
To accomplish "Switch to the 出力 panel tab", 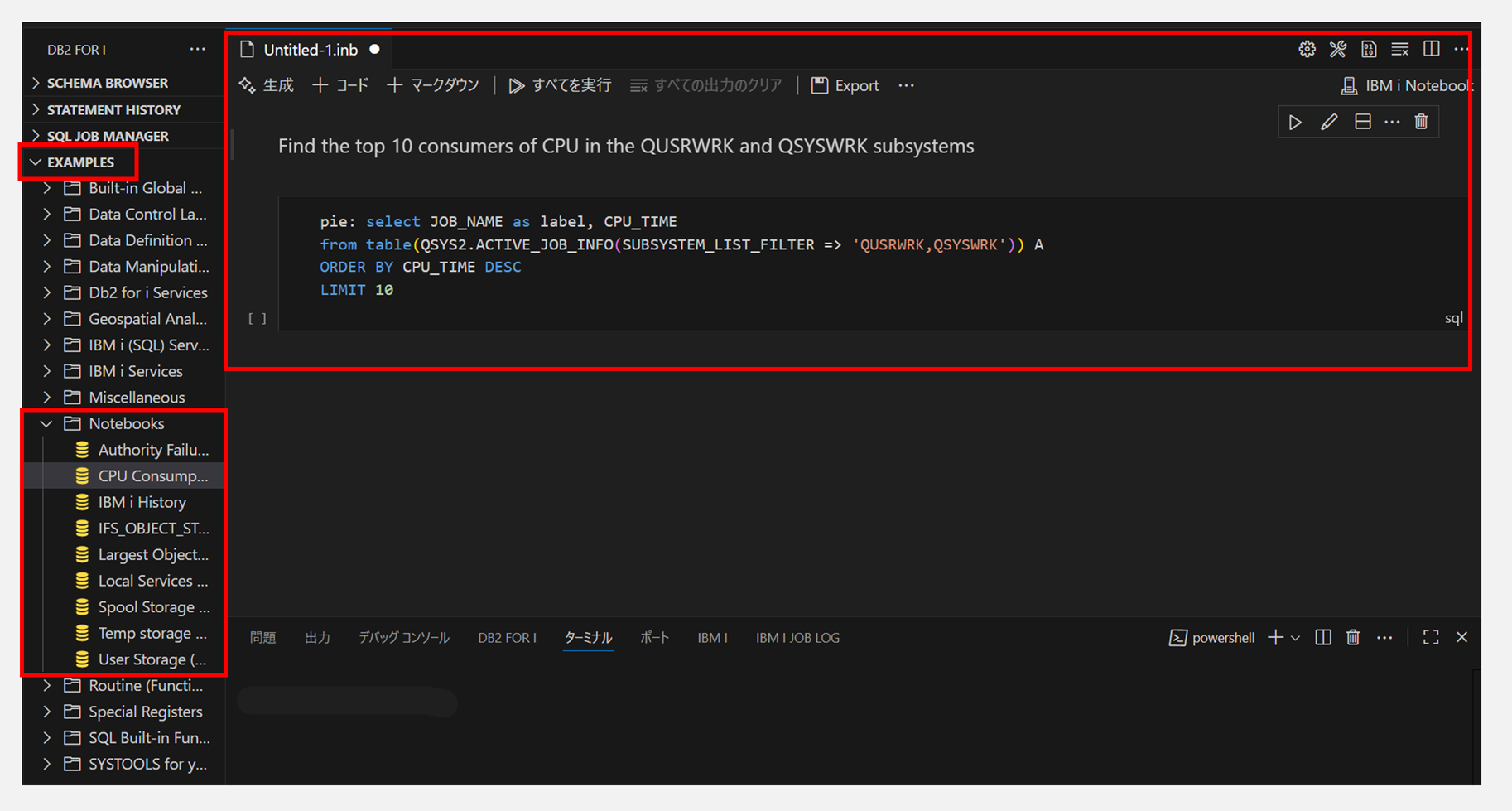I will pyautogui.click(x=317, y=638).
